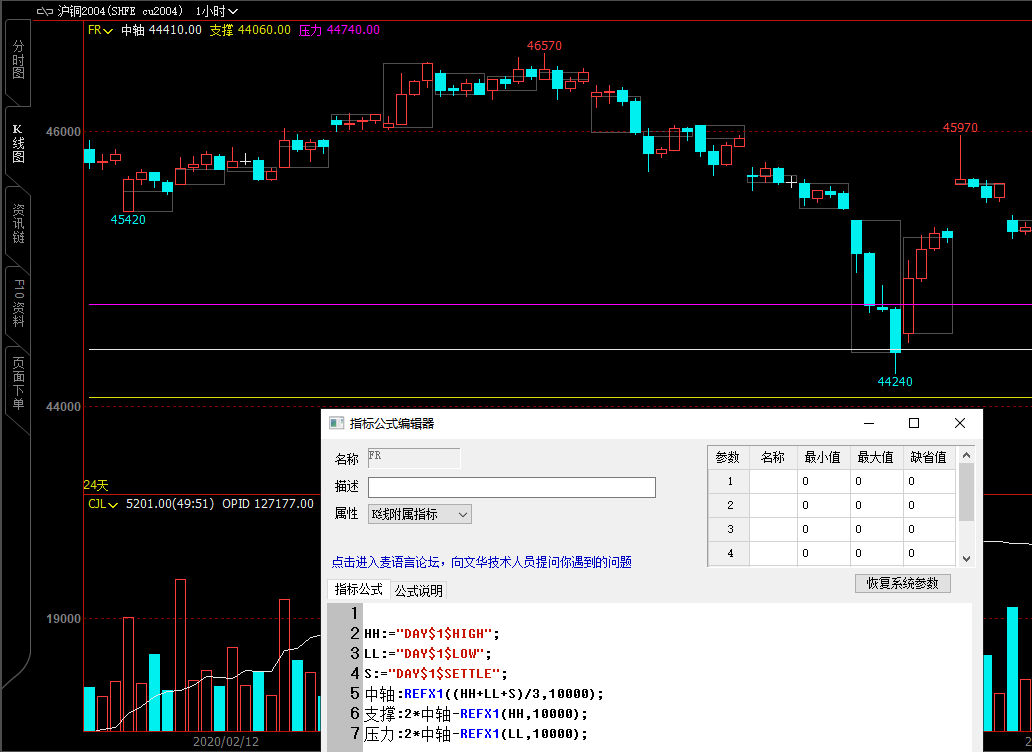Expand the FR indicator dropdown

coord(101,30)
